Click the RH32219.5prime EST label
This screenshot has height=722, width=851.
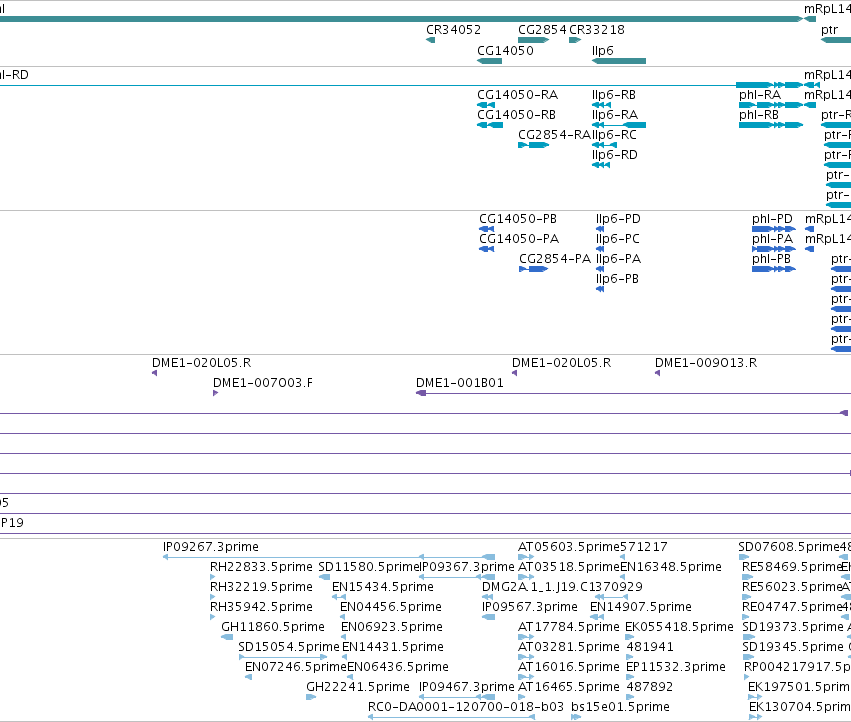coord(261,587)
